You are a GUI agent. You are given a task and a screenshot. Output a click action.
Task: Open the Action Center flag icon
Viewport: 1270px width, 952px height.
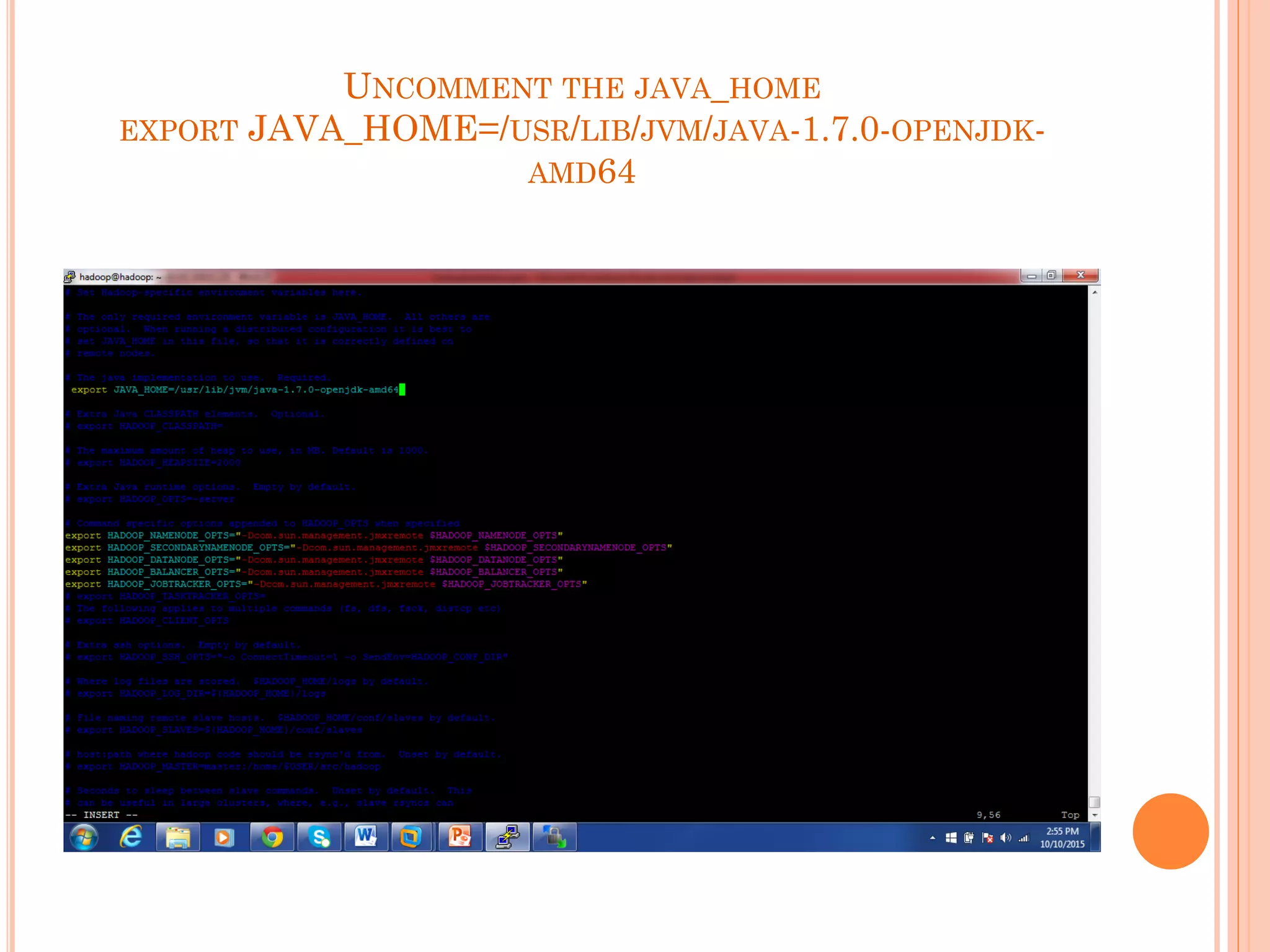[x=987, y=838]
